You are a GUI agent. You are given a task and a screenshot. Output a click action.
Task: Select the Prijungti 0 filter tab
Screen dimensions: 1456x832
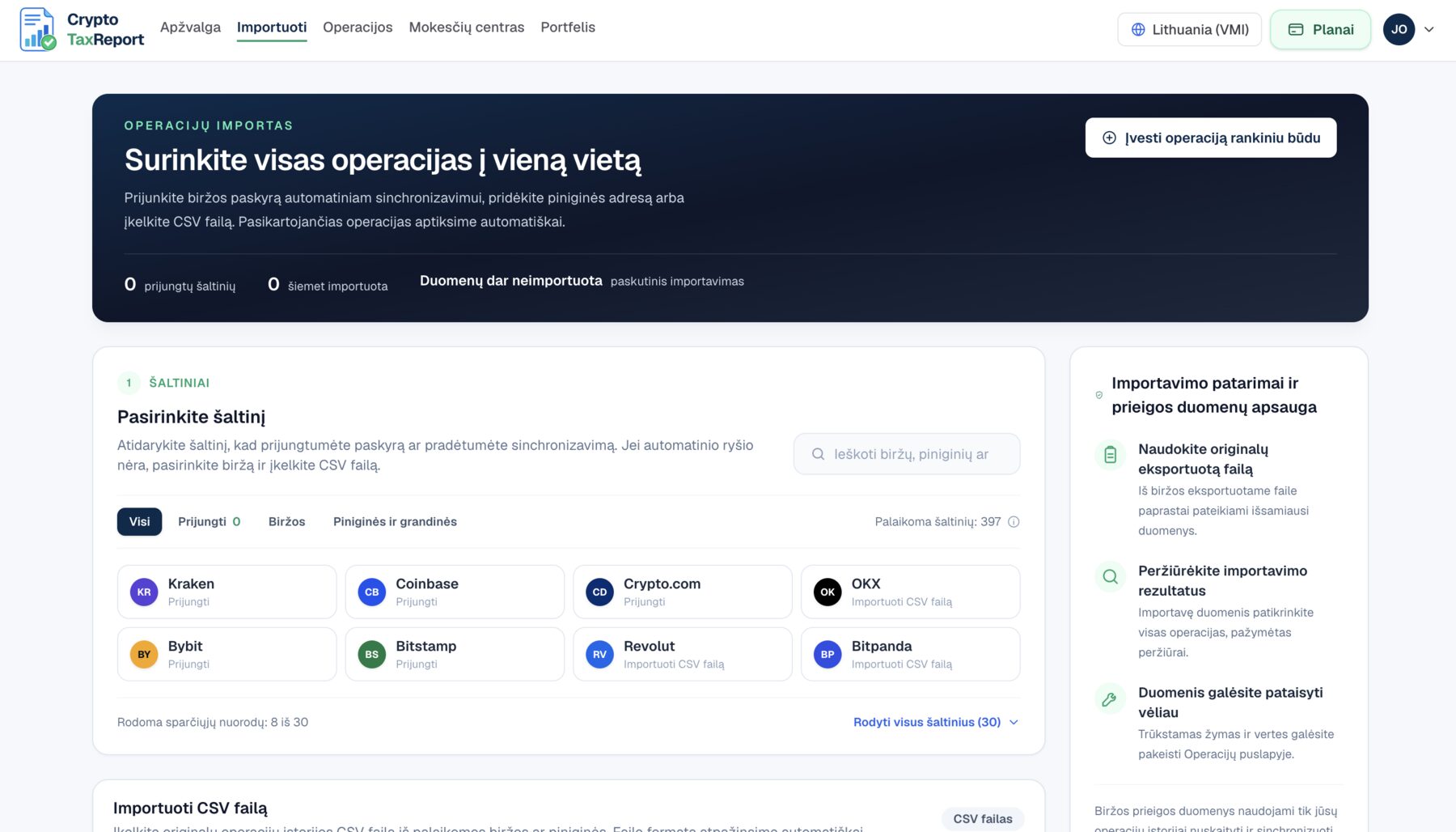209,521
